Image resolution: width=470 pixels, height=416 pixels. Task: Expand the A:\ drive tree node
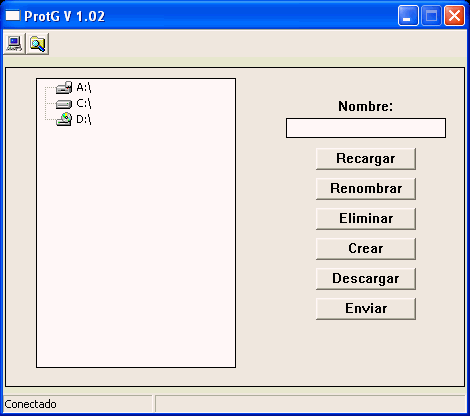point(84,87)
